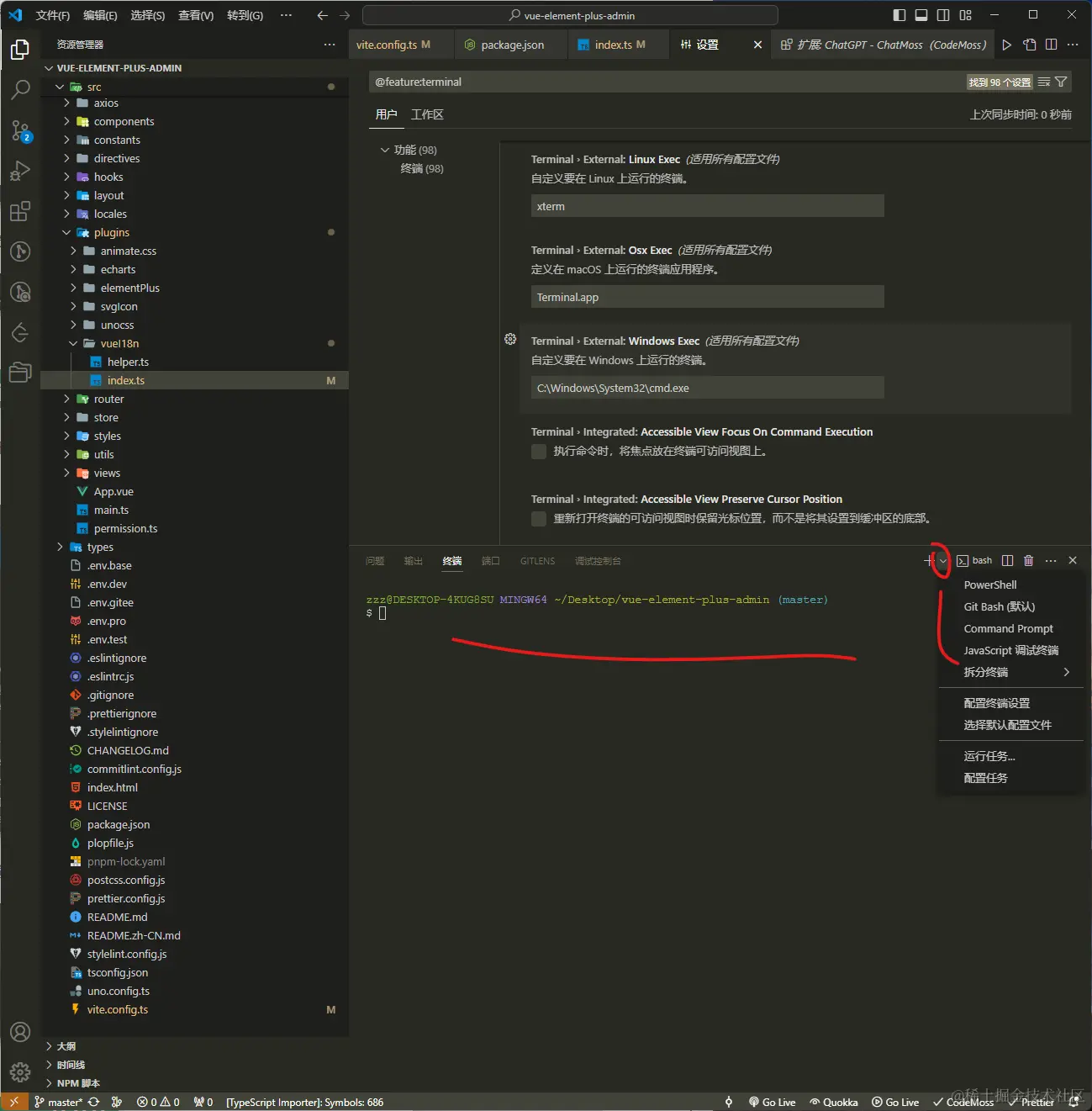This screenshot has height=1111, width=1092.
Task: Split the editor to the right
Action: click(1051, 45)
